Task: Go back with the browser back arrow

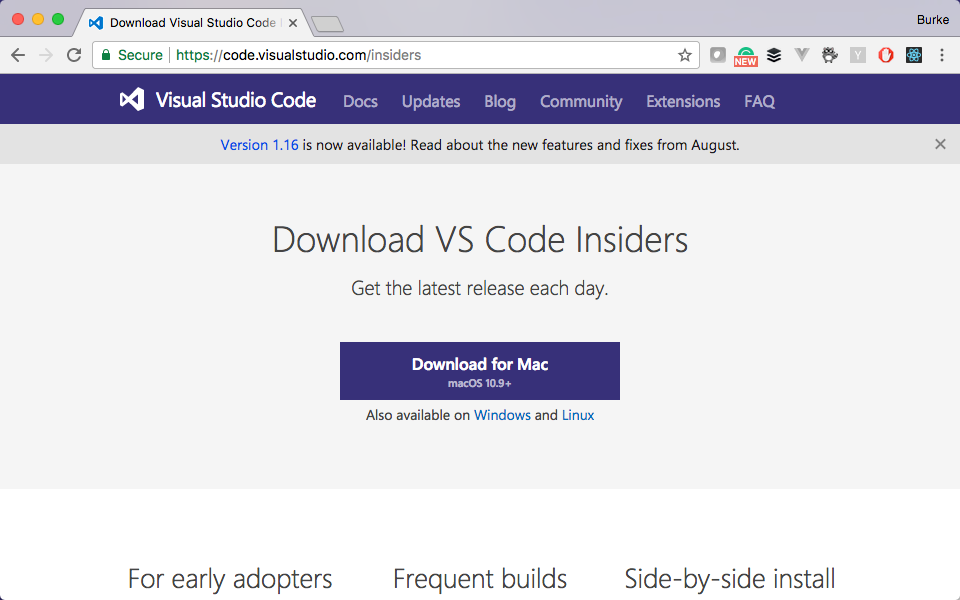Action: pos(18,55)
